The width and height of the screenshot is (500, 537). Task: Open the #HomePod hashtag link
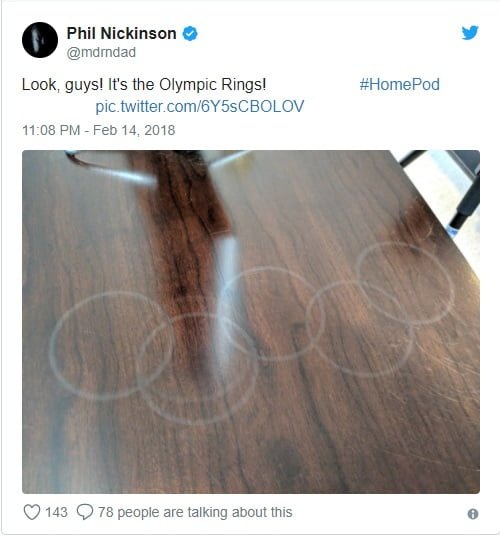click(399, 85)
